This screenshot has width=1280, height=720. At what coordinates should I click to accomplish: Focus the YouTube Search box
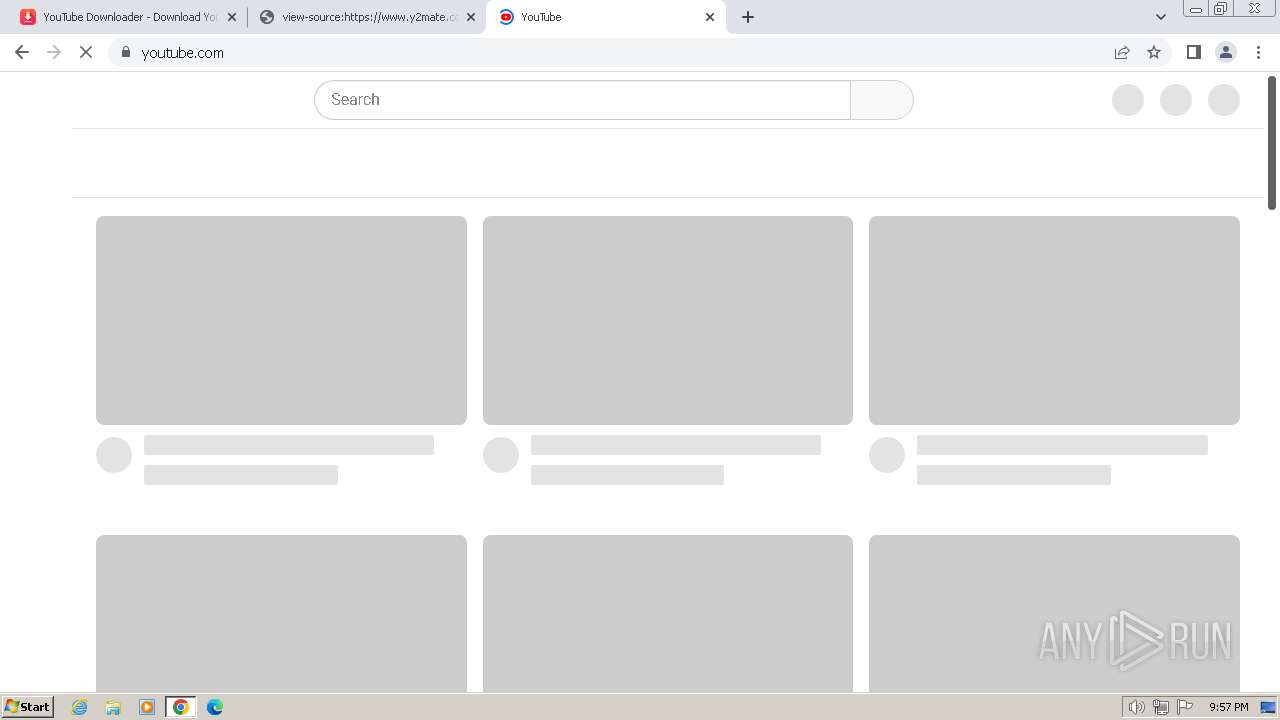[583, 100]
